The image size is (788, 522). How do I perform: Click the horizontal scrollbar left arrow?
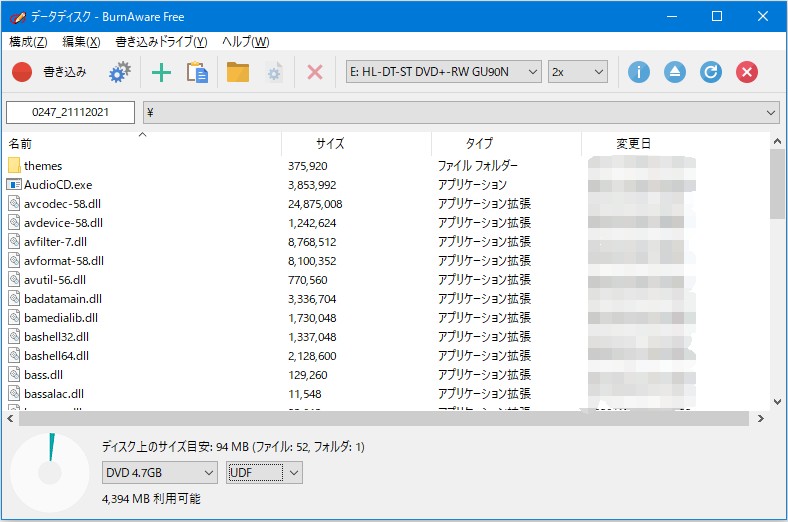click(11, 419)
